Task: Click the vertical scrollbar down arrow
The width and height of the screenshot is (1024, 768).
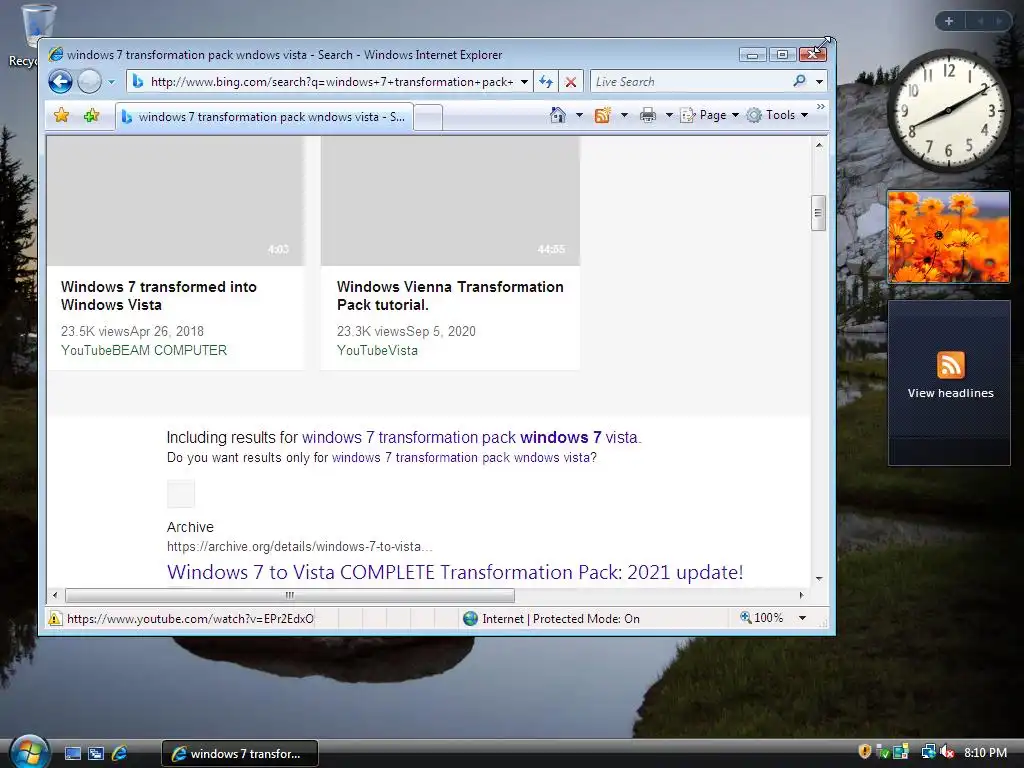Action: [818, 579]
